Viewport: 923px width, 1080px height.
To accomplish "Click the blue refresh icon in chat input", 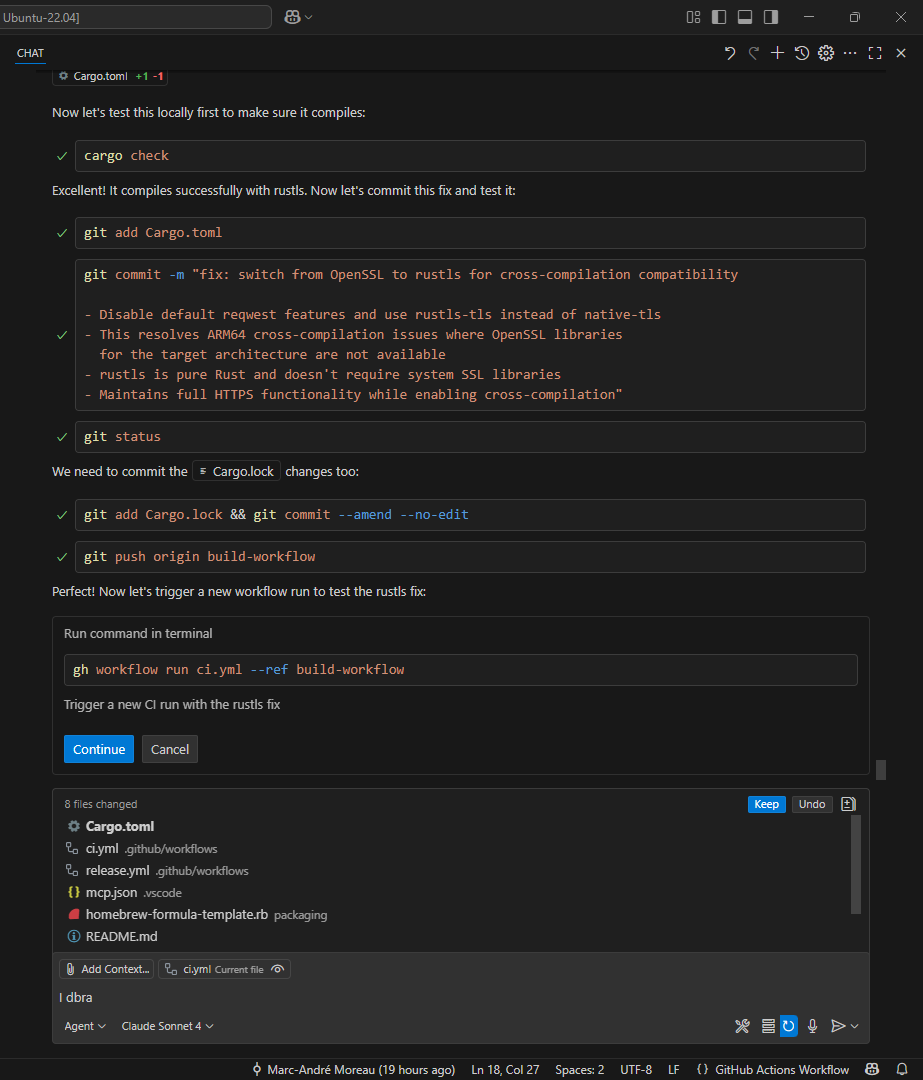I will pos(789,1026).
